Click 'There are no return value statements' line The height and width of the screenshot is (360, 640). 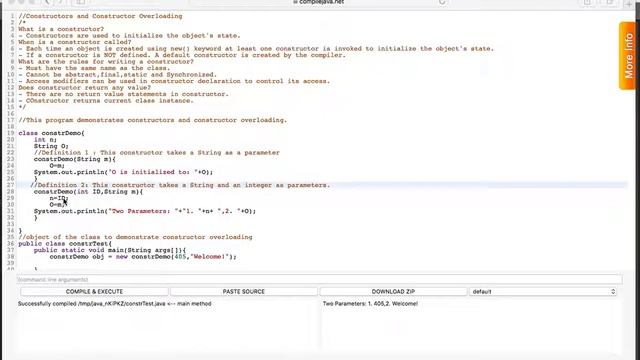(123, 94)
